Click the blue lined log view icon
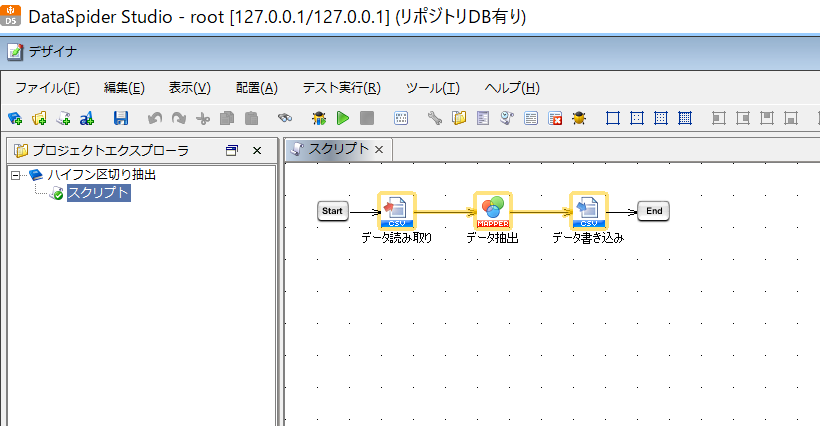The height and width of the screenshot is (426, 820). [x=531, y=118]
